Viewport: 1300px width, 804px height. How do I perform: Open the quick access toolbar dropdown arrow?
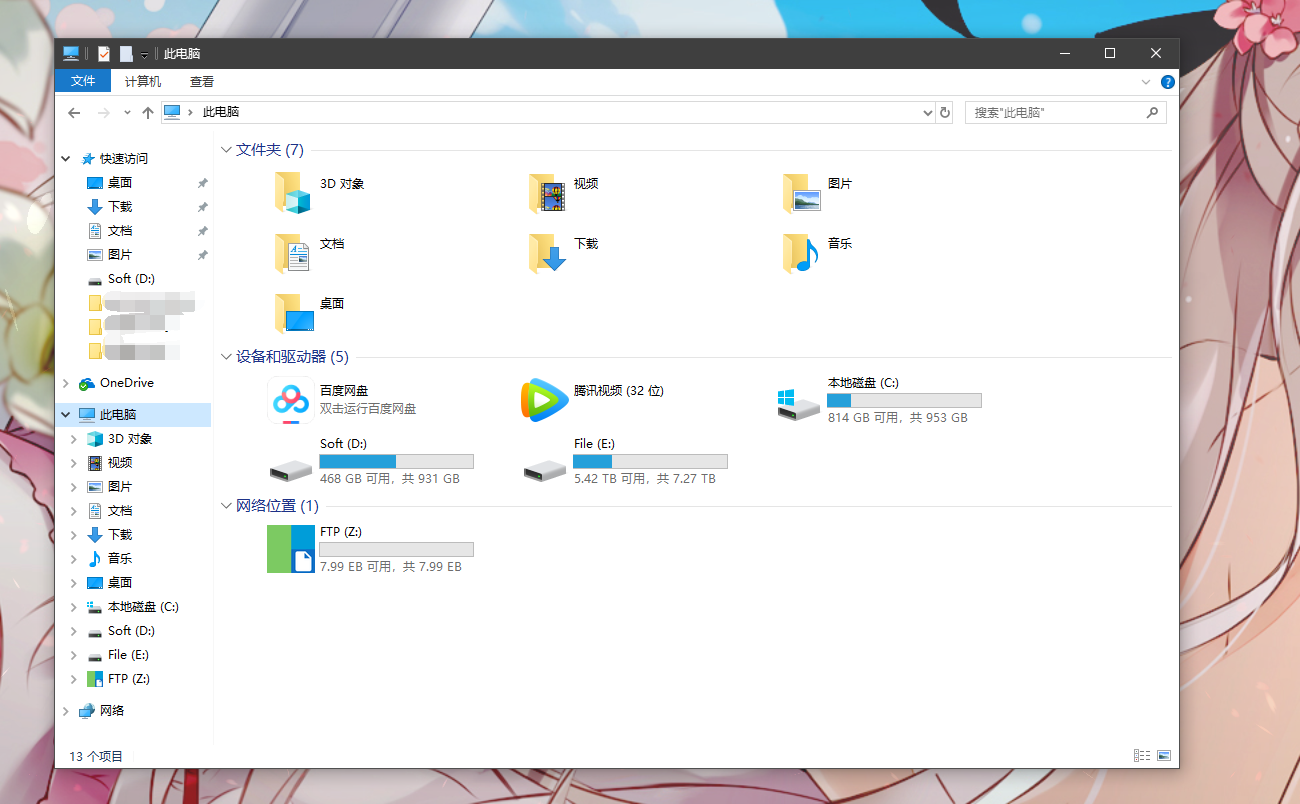point(143,53)
